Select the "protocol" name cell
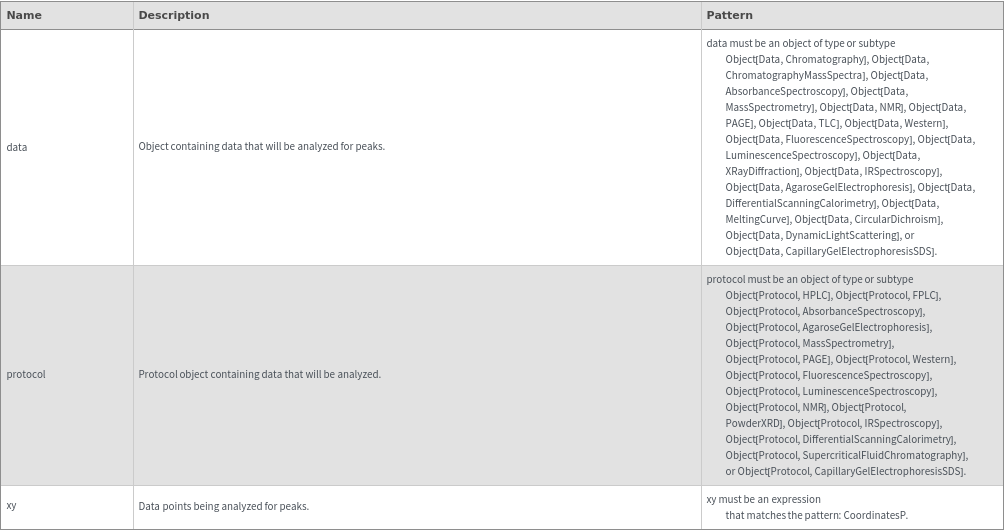Viewport: 1004px width, 532px height. tap(26, 374)
